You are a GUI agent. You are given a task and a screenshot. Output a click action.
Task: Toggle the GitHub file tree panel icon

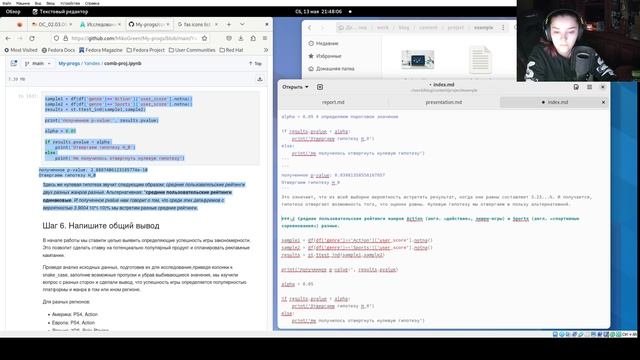click(x=14, y=64)
